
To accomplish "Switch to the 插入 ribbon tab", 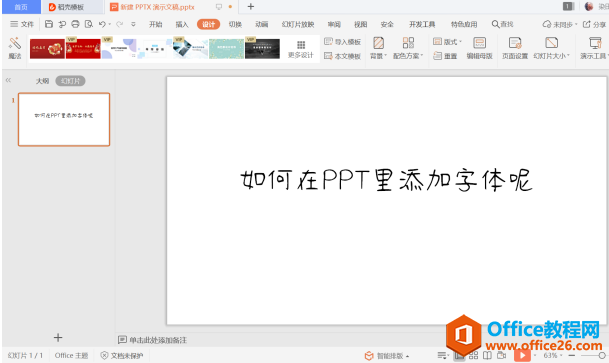I will 182,24.
